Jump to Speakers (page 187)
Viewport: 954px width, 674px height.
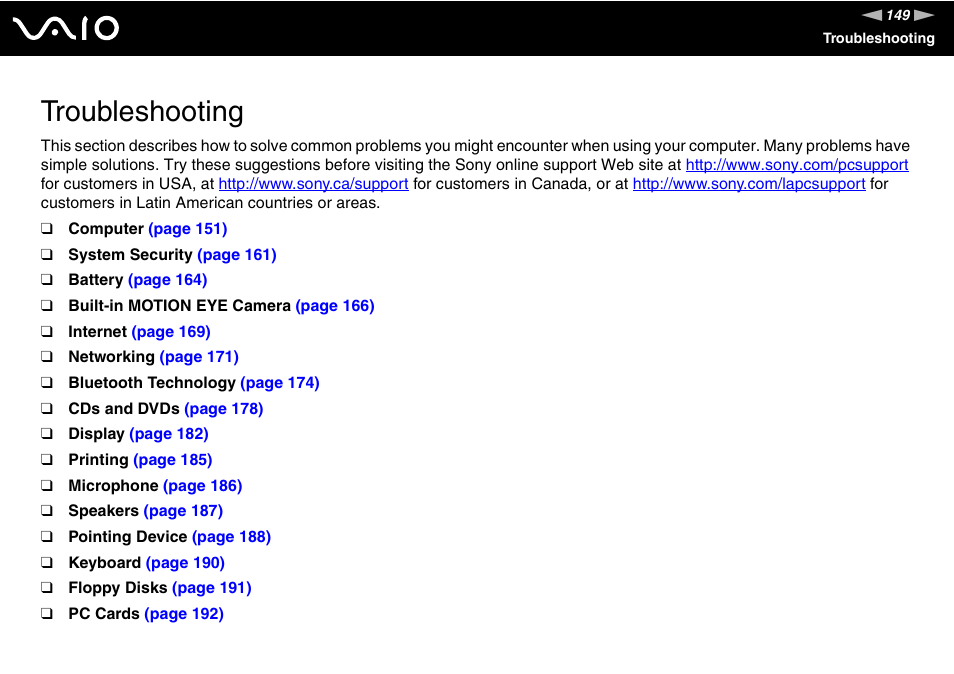pyautogui.click(x=183, y=511)
